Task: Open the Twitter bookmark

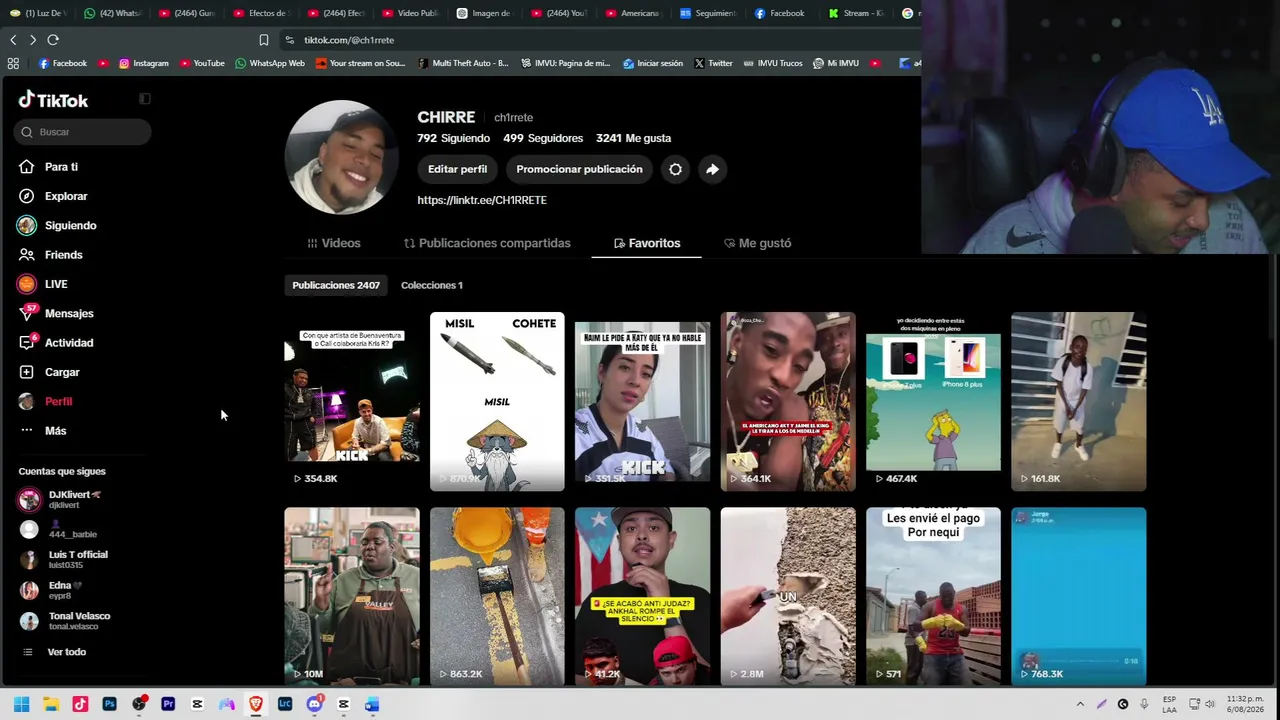Action: pyautogui.click(x=713, y=63)
